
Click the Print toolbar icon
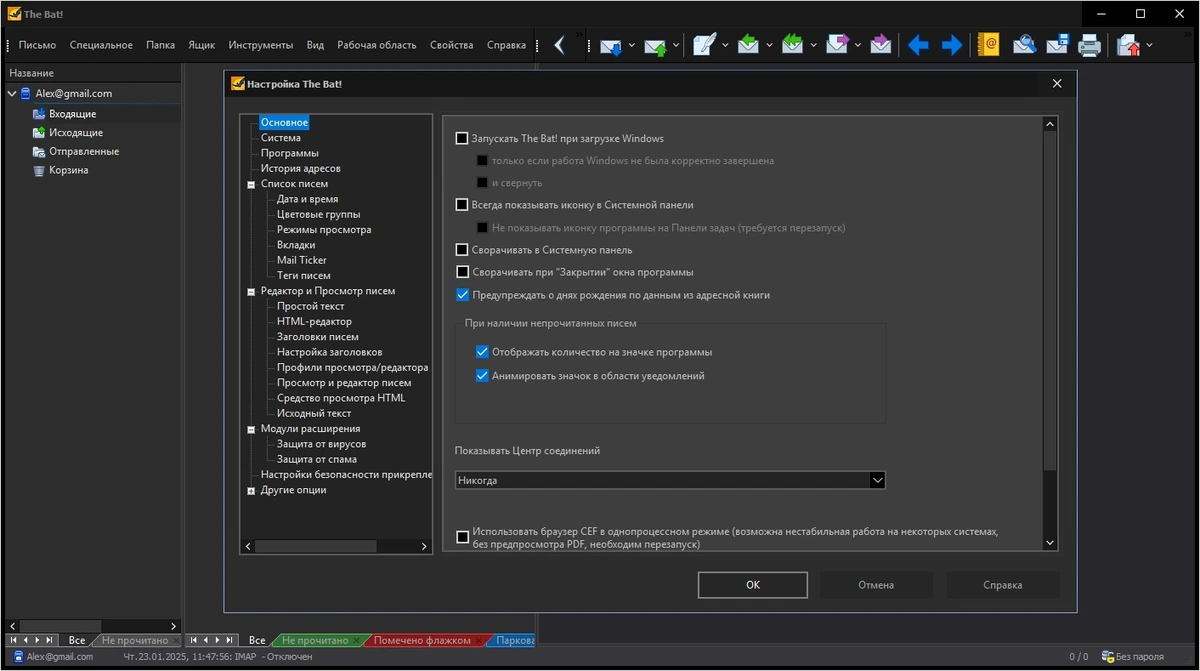(x=1090, y=45)
